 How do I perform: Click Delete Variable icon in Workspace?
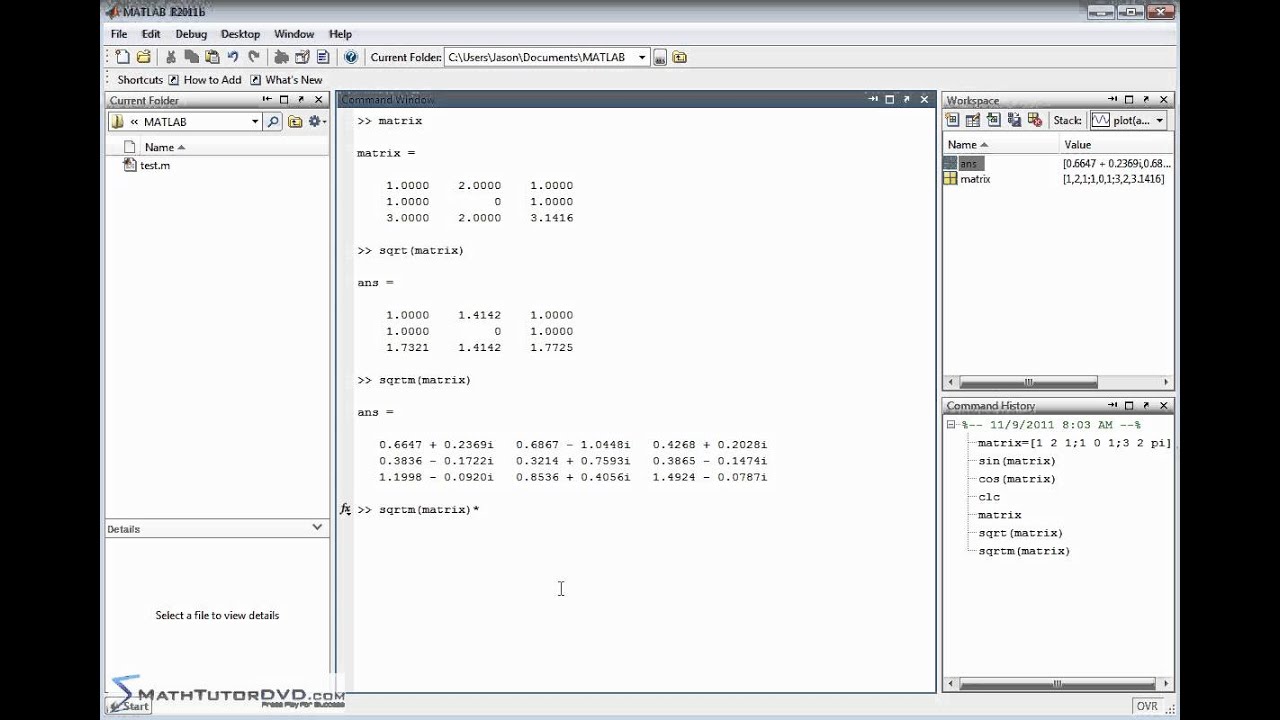(1035, 120)
